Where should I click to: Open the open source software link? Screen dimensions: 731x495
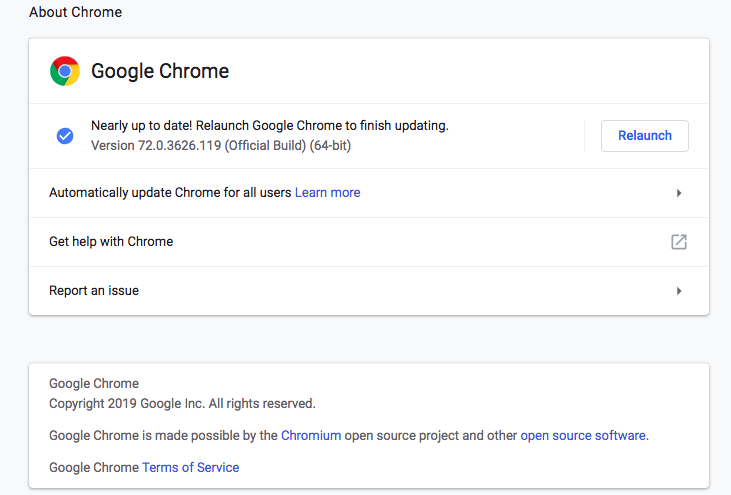(583, 435)
